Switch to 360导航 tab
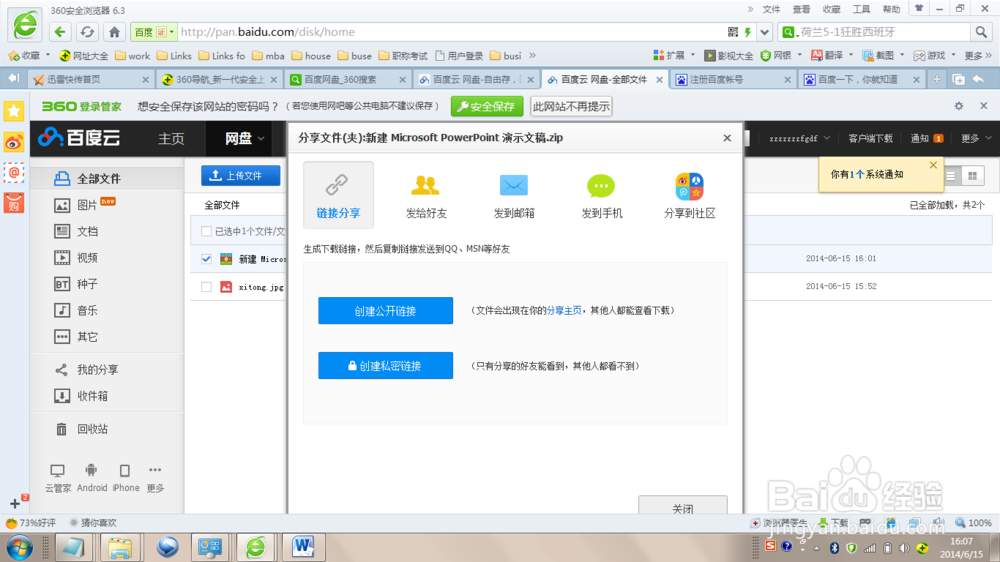This screenshot has width=1000, height=562. coord(219,80)
